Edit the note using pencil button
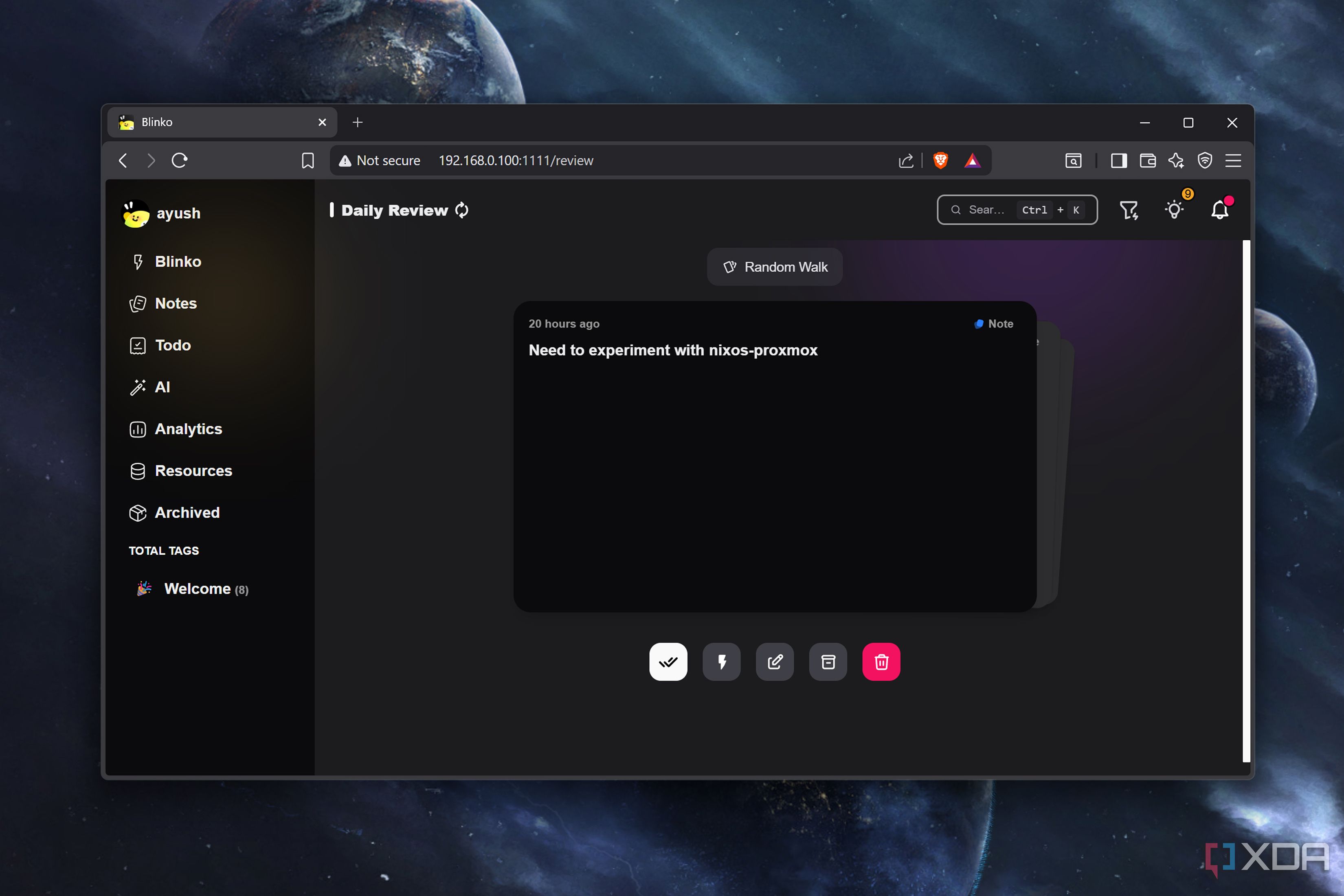This screenshot has height=896, width=1344. (775, 662)
